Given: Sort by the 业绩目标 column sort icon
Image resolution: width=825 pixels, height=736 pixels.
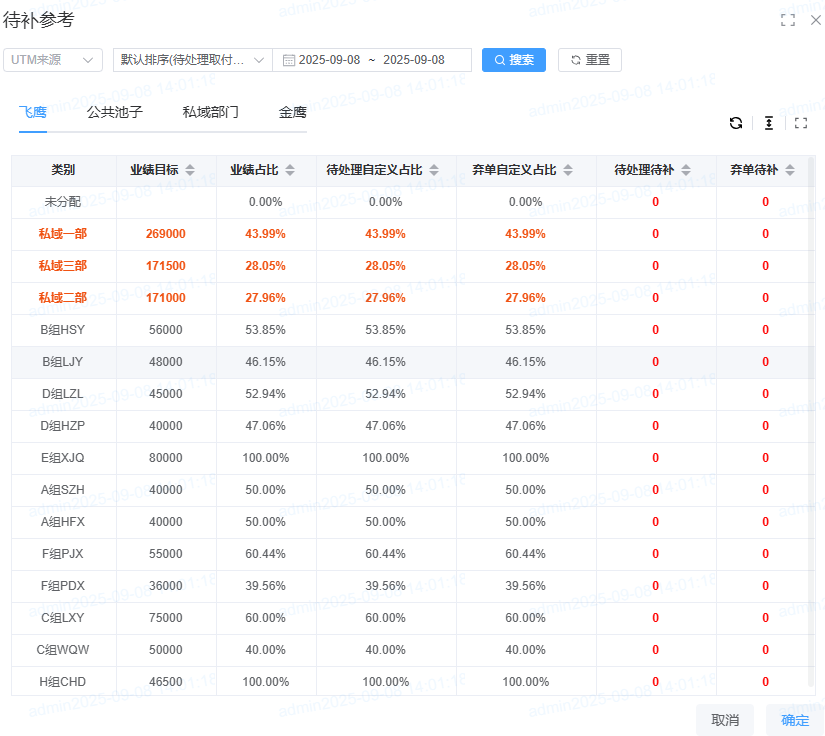Looking at the screenshot, I should click(x=190, y=170).
